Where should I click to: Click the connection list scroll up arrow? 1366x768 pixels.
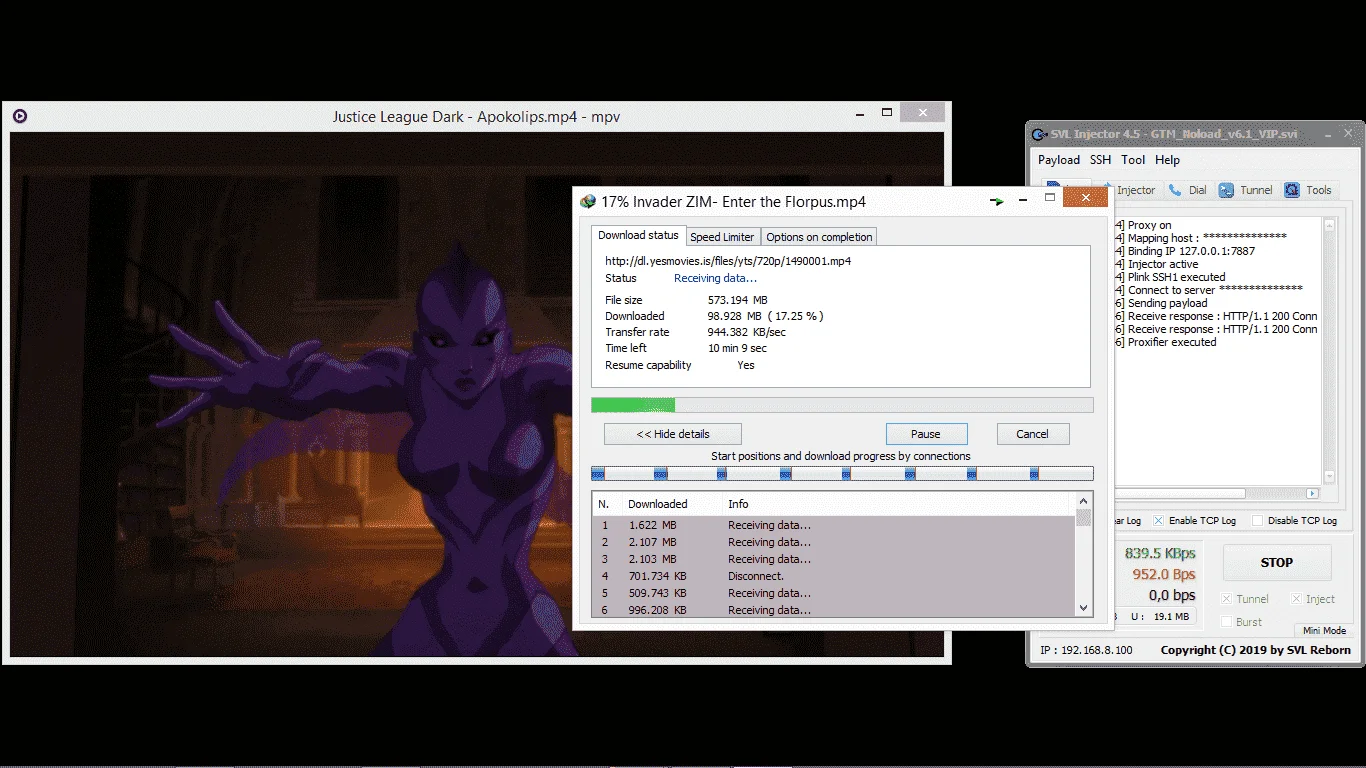[x=1083, y=500]
